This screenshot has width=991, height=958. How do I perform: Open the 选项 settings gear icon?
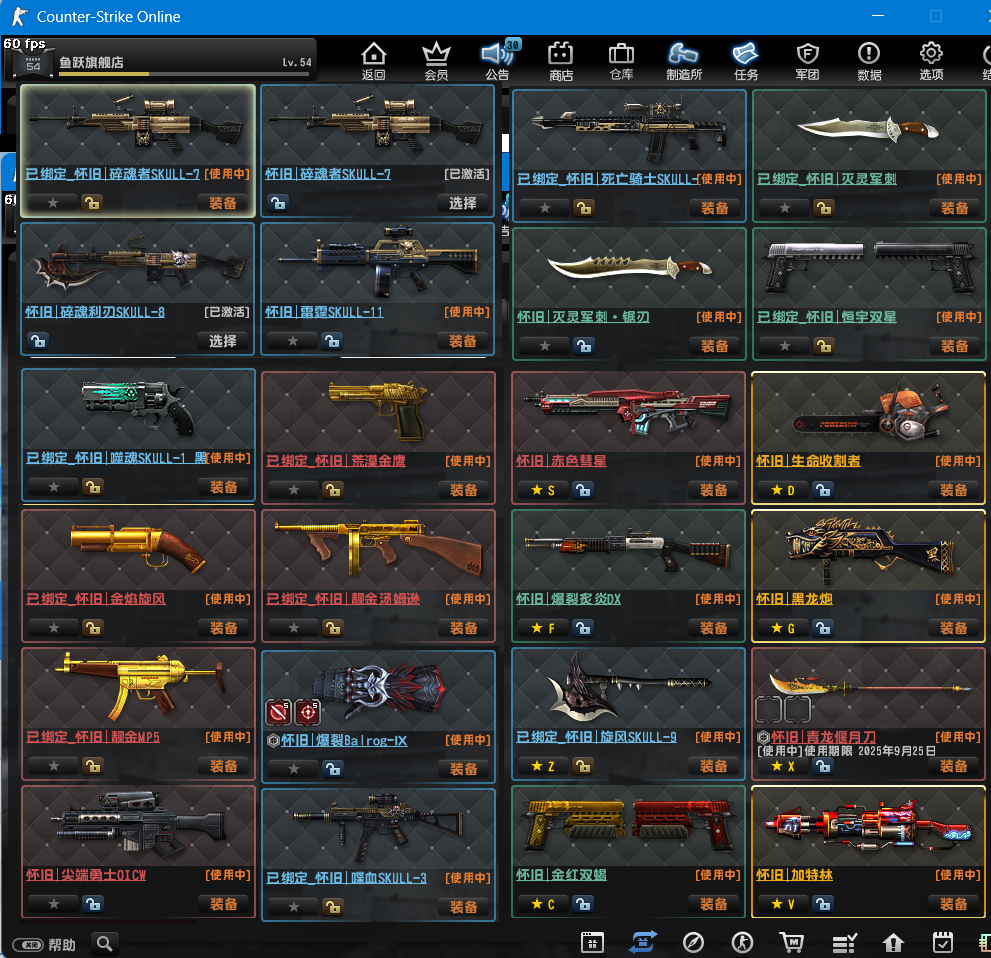[931, 61]
